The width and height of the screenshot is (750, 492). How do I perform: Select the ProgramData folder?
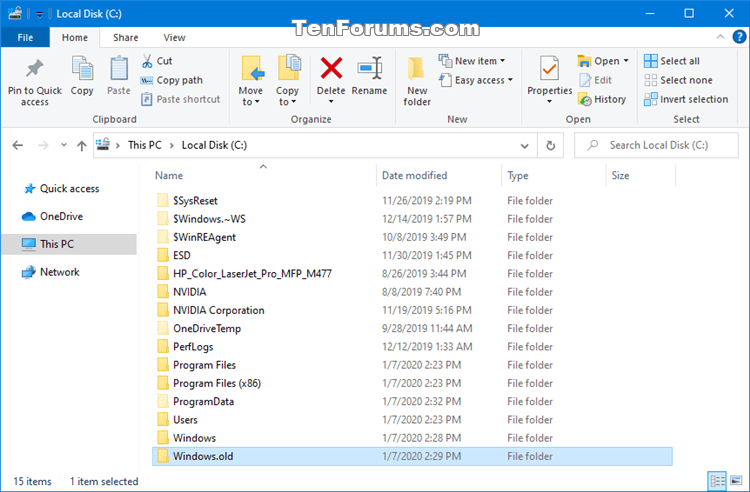(412, 401)
